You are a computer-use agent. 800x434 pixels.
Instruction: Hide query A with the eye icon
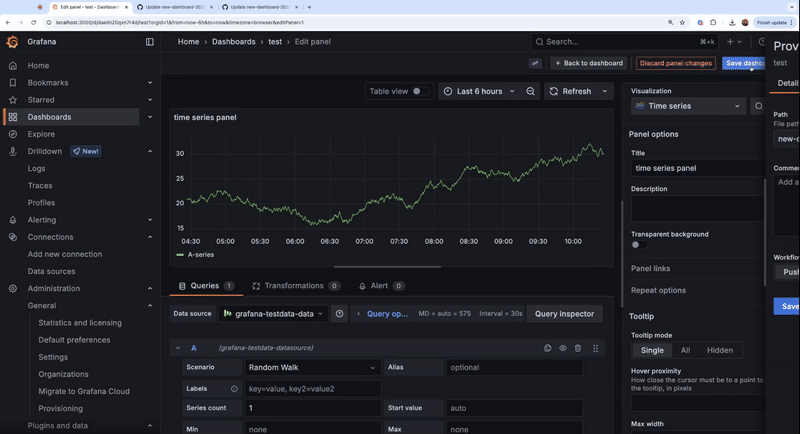pos(563,348)
